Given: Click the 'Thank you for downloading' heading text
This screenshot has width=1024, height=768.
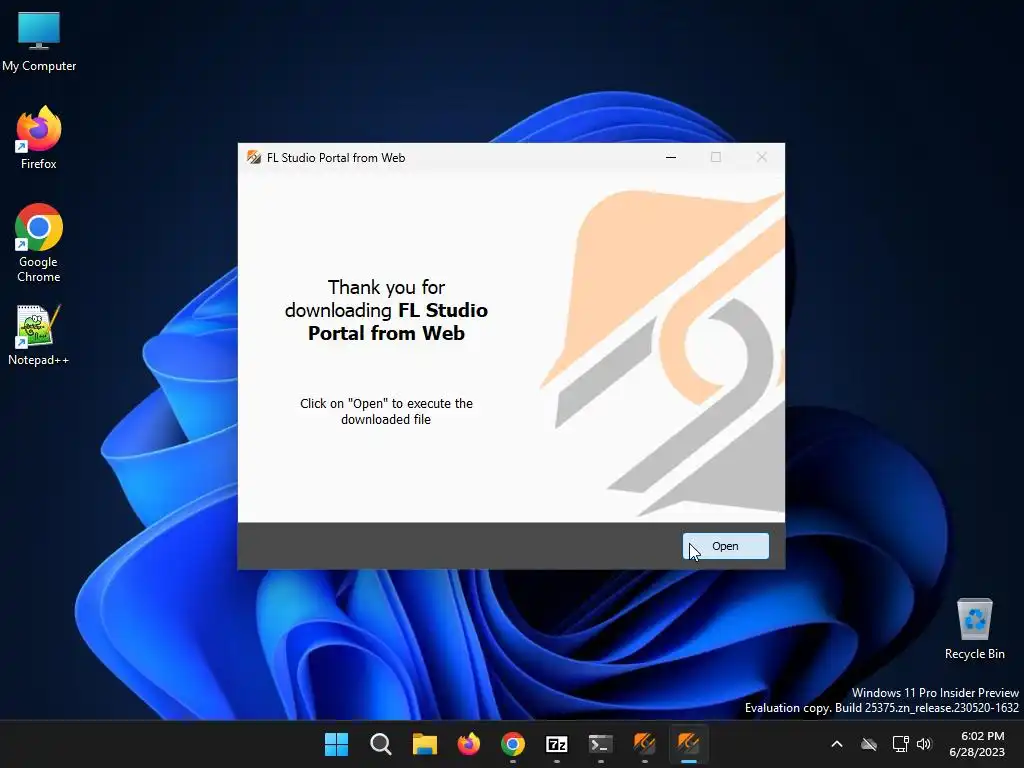Looking at the screenshot, I should pyautogui.click(x=387, y=310).
